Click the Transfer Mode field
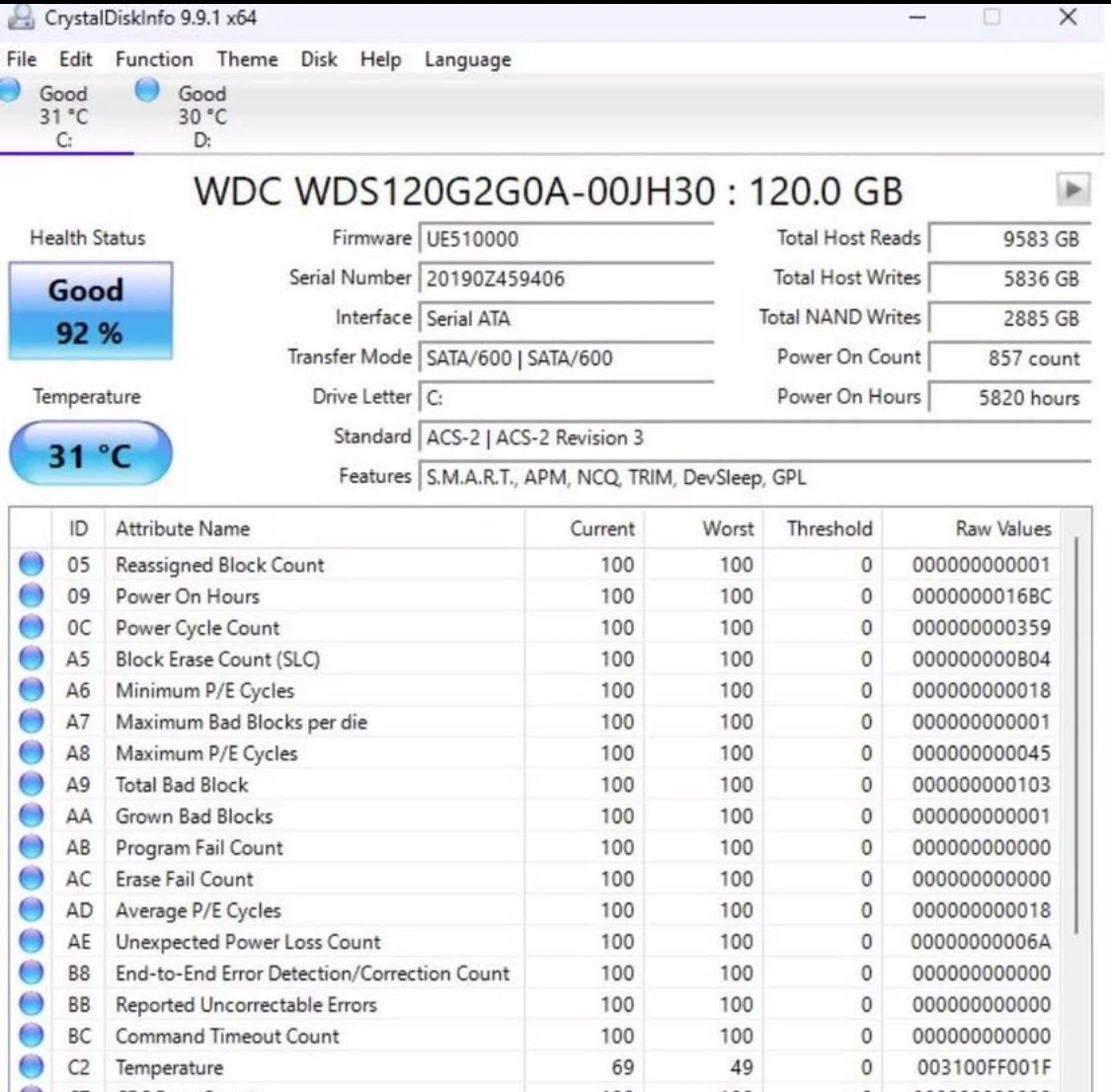 click(x=566, y=358)
